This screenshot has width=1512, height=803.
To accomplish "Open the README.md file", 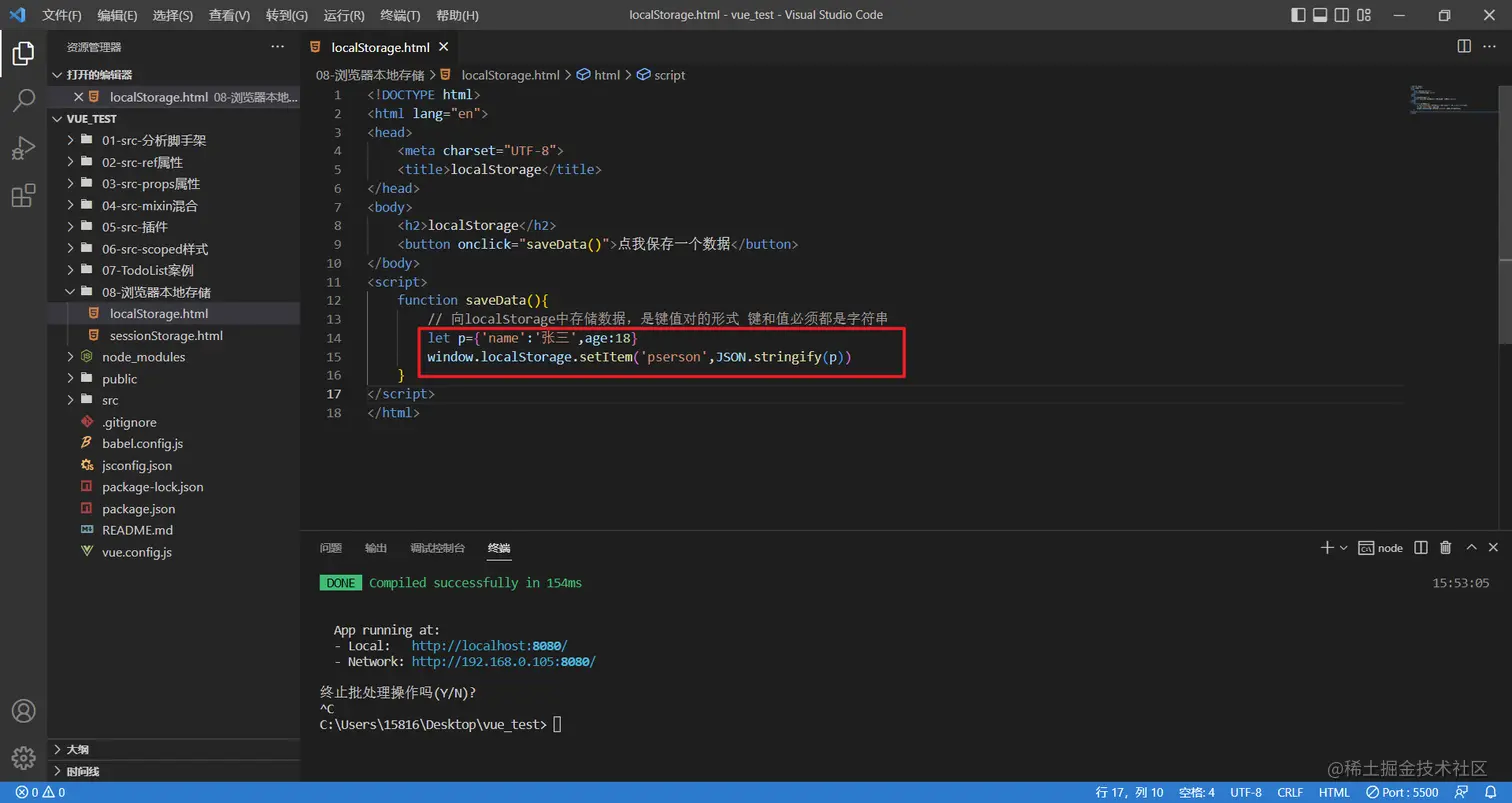I will click(x=174, y=530).
